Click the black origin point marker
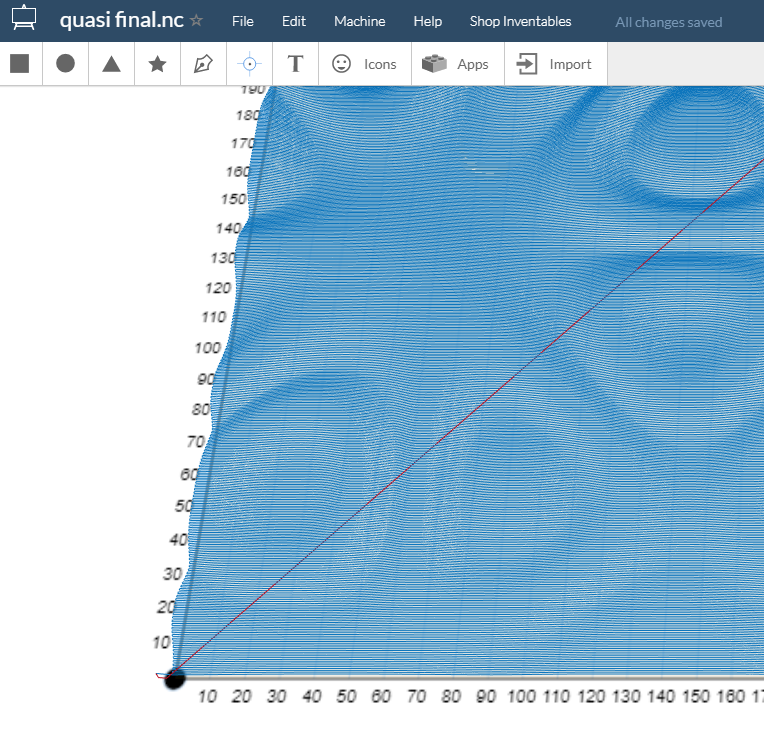 174,678
